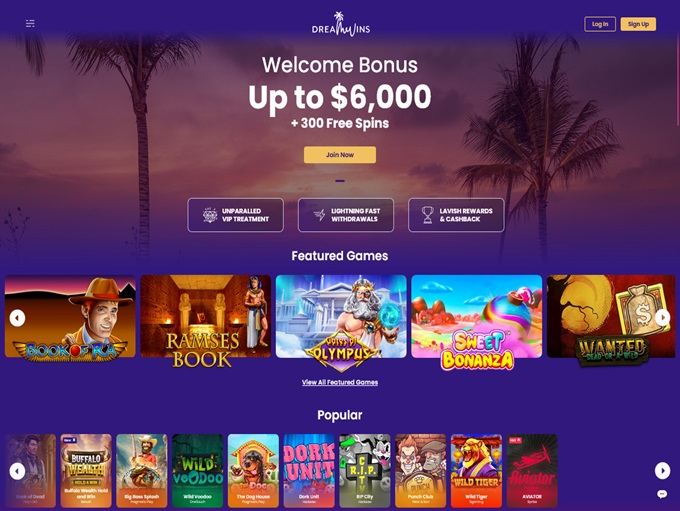Click the lightning fast withdrawals icon
Screen dimensions: 680x511
(x=320, y=215)
